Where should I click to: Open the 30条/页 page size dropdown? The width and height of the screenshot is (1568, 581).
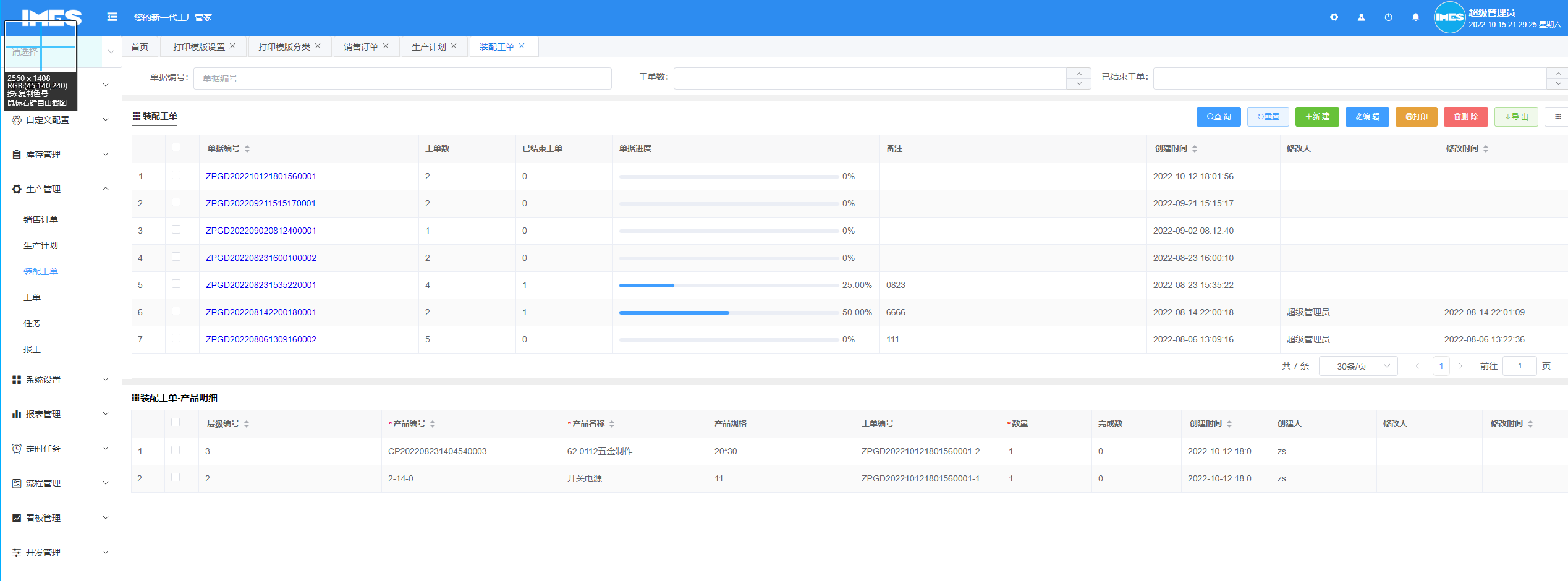[1358, 366]
